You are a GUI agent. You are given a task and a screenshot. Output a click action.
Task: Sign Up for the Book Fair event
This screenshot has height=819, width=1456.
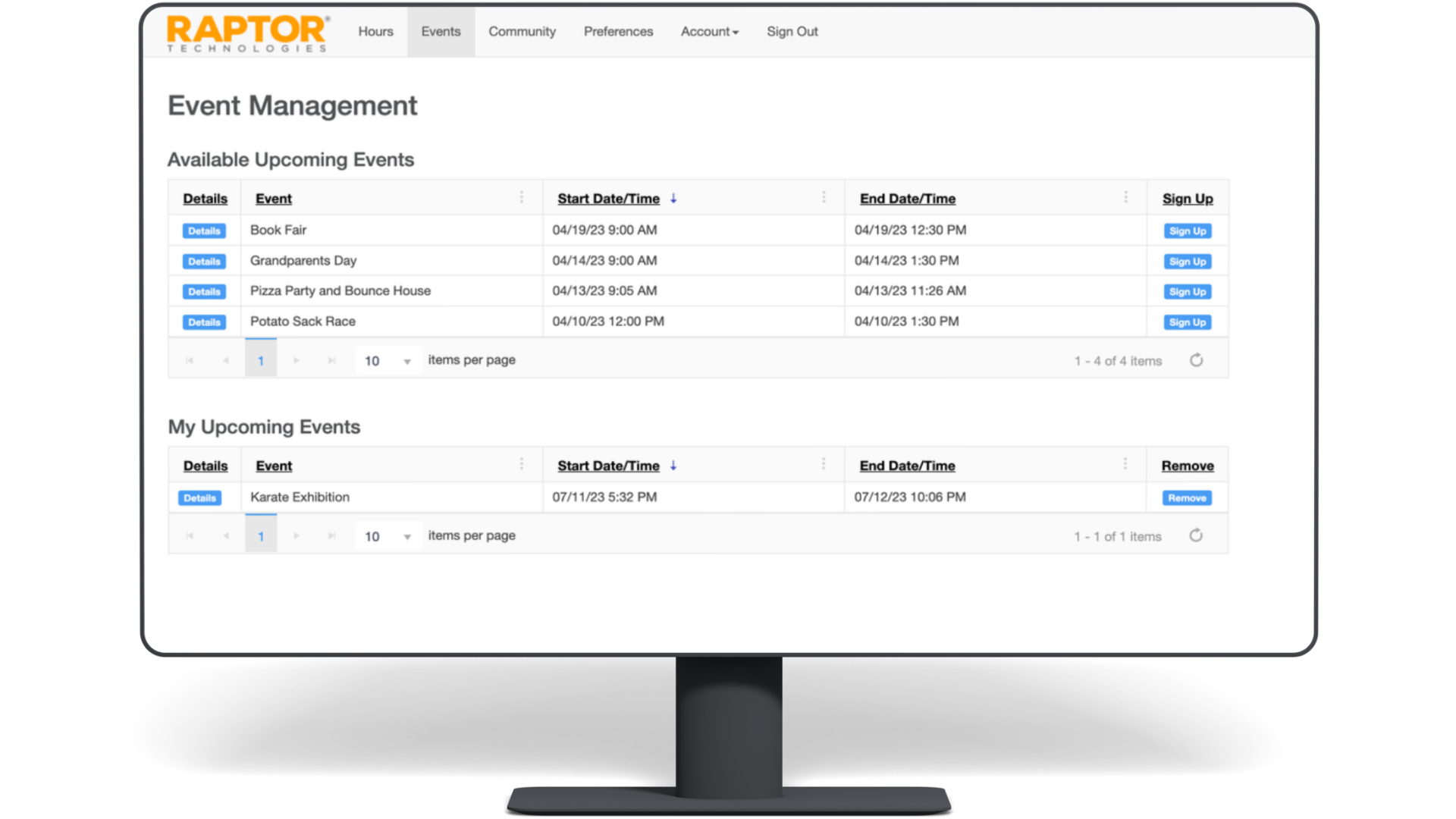1187,231
